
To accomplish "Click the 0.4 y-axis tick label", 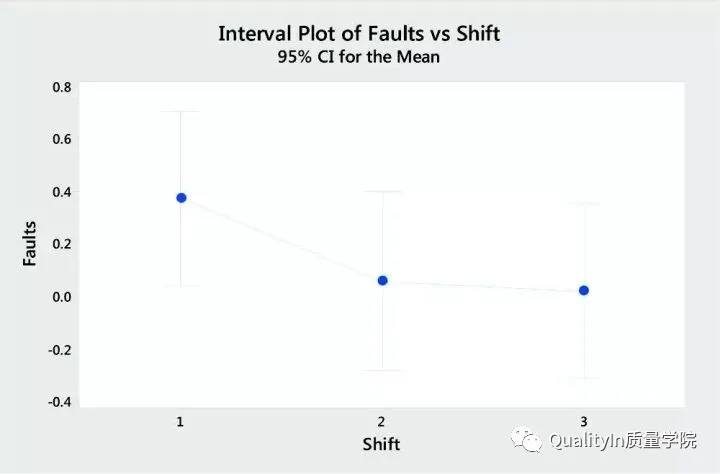I will pyautogui.click(x=61, y=192).
